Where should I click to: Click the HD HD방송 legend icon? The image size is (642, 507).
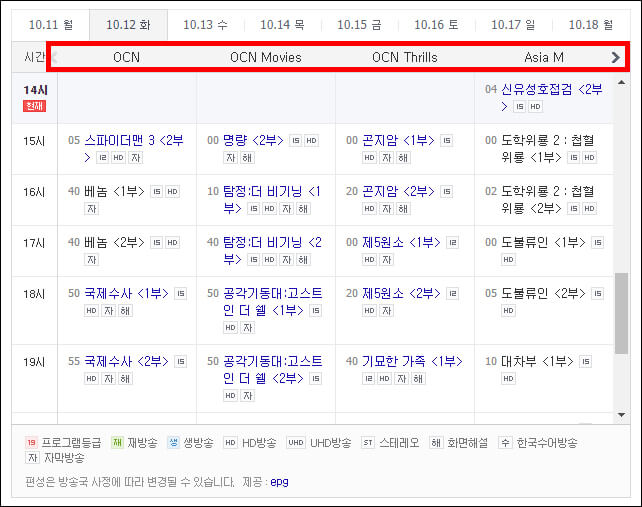click(x=231, y=443)
